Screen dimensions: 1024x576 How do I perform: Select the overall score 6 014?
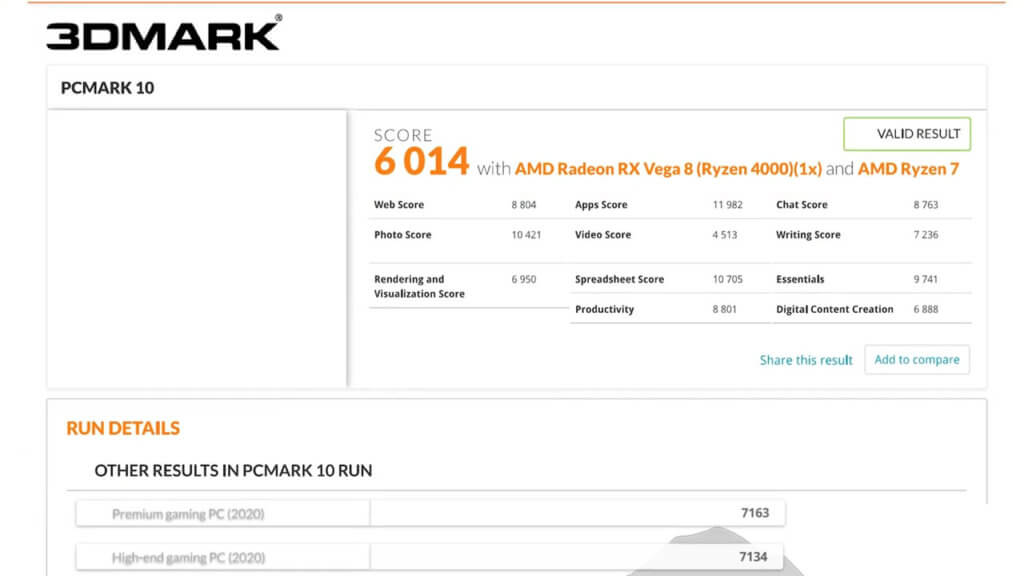pyautogui.click(x=421, y=161)
